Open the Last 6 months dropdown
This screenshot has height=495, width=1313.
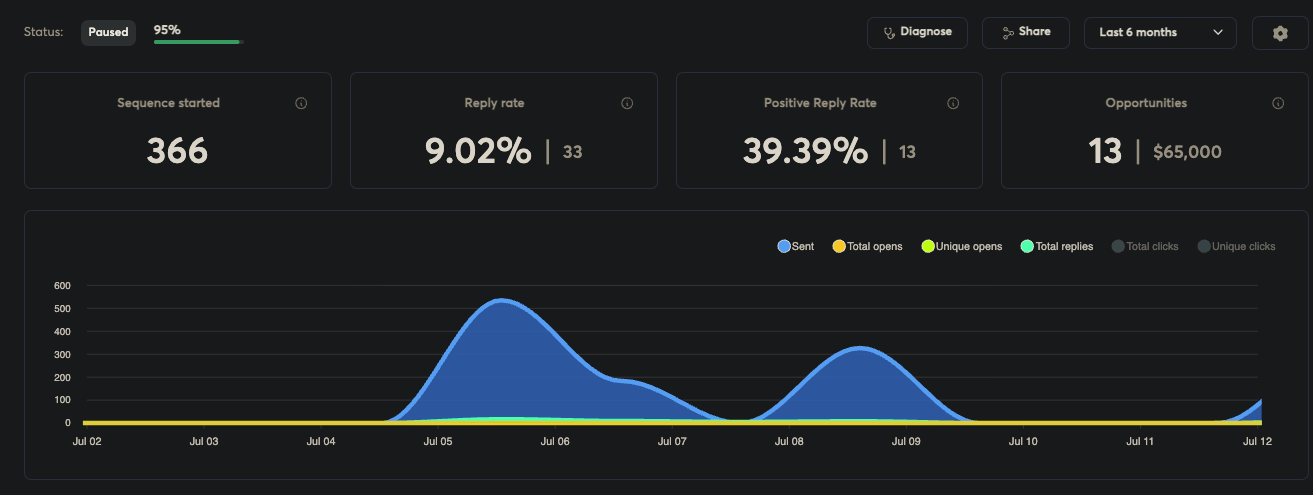click(1160, 33)
